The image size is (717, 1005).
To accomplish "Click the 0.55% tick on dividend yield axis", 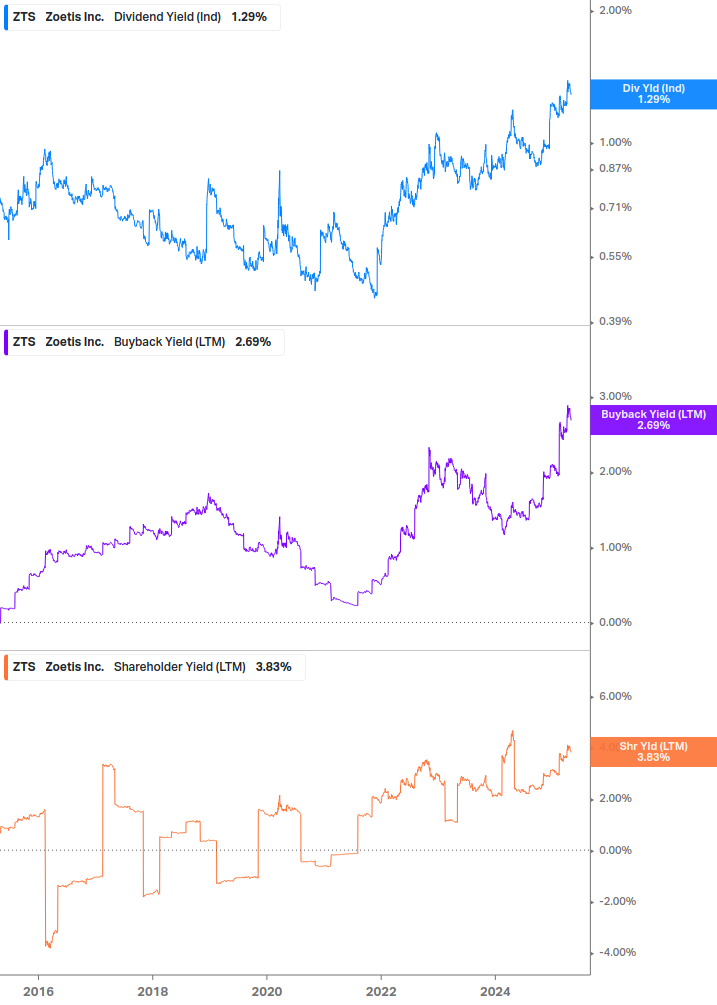I will (615, 256).
